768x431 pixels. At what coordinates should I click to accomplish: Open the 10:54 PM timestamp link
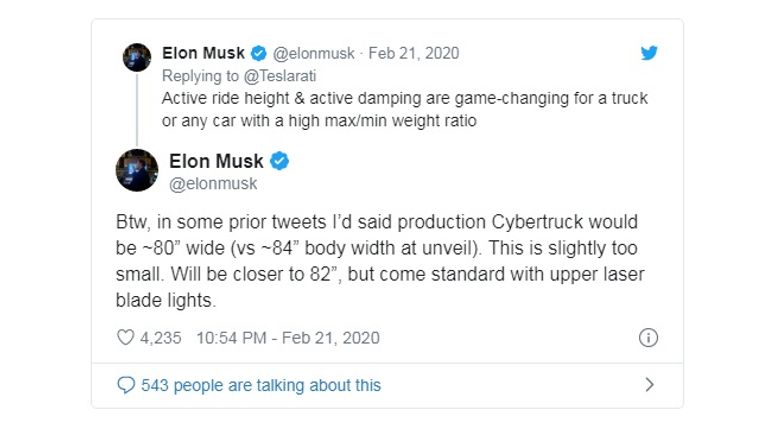[288, 338]
